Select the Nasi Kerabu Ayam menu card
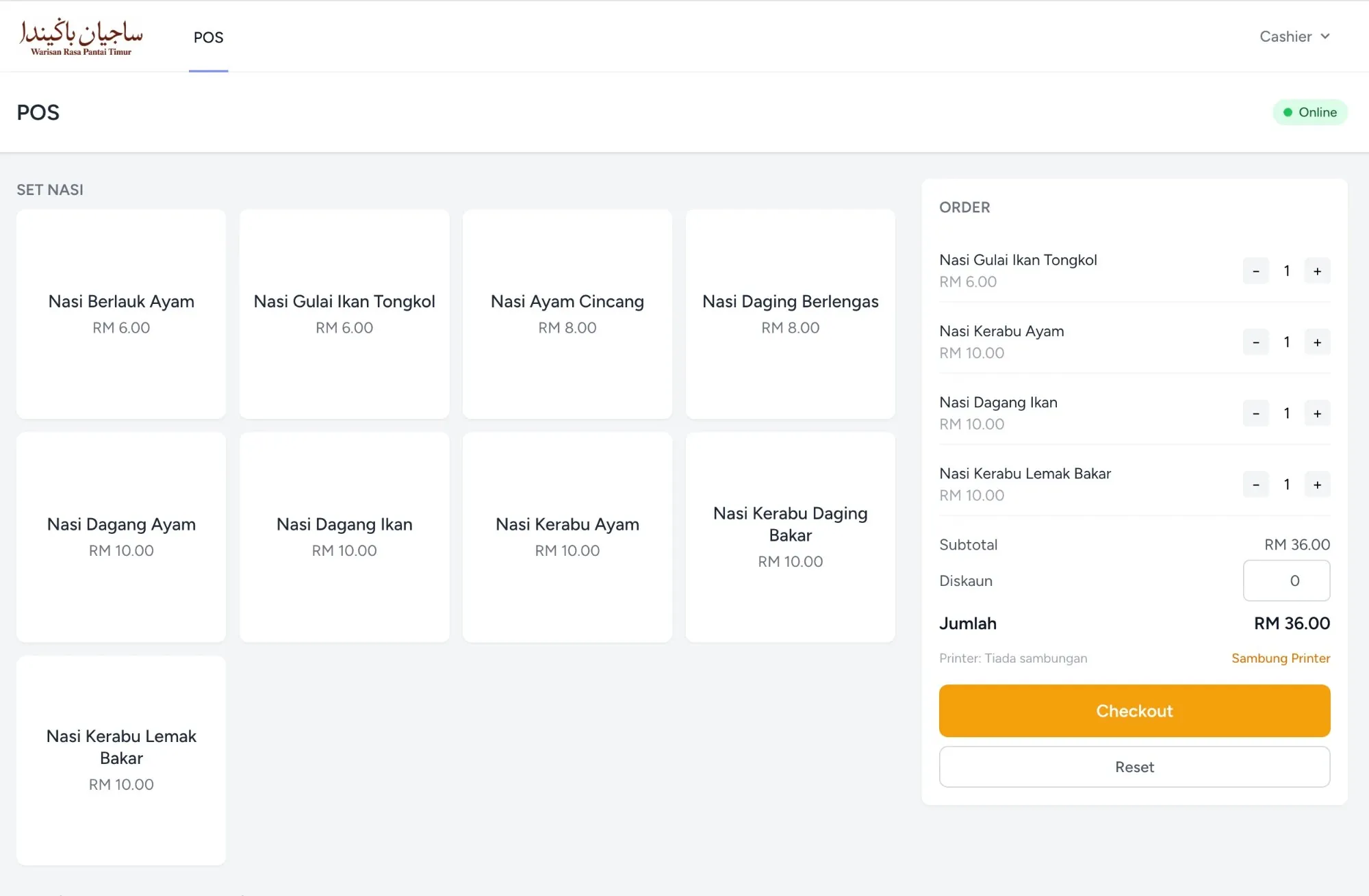This screenshot has width=1369, height=896. [567, 537]
